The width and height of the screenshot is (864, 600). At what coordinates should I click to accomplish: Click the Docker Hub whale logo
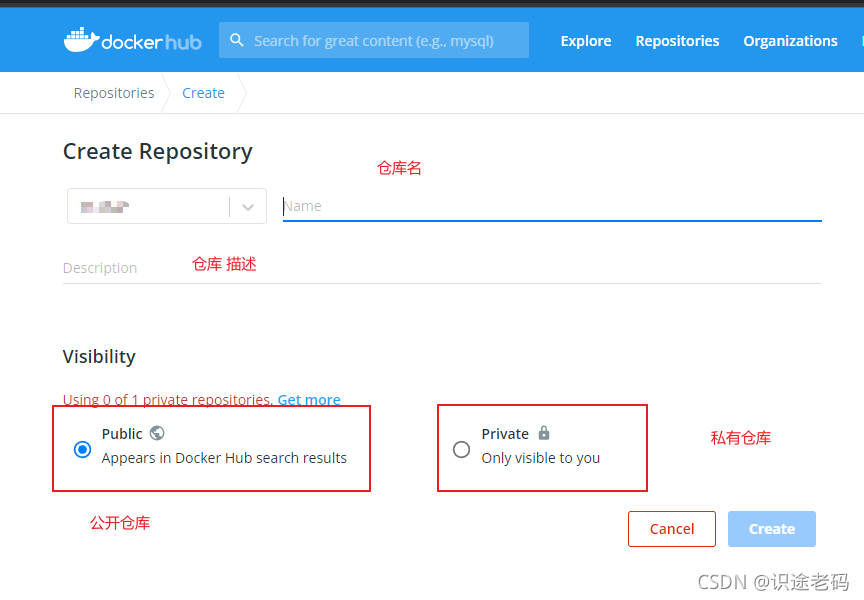pyautogui.click(x=133, y=40)
